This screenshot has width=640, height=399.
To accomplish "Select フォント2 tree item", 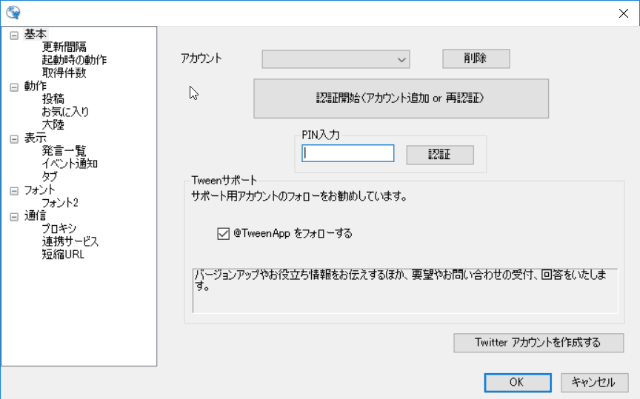I will [x=60, y=203].
